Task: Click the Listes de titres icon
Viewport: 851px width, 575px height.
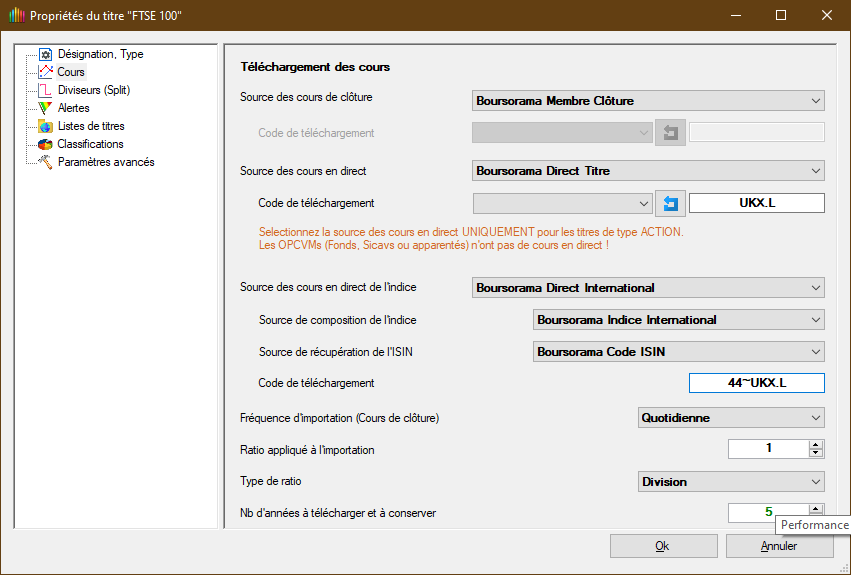Action: (x=45, y=126)
